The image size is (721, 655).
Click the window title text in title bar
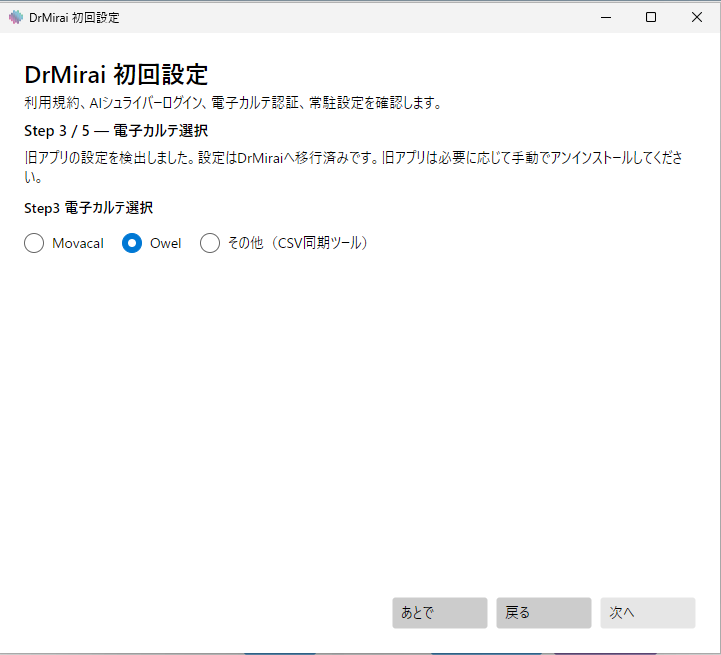74,17
